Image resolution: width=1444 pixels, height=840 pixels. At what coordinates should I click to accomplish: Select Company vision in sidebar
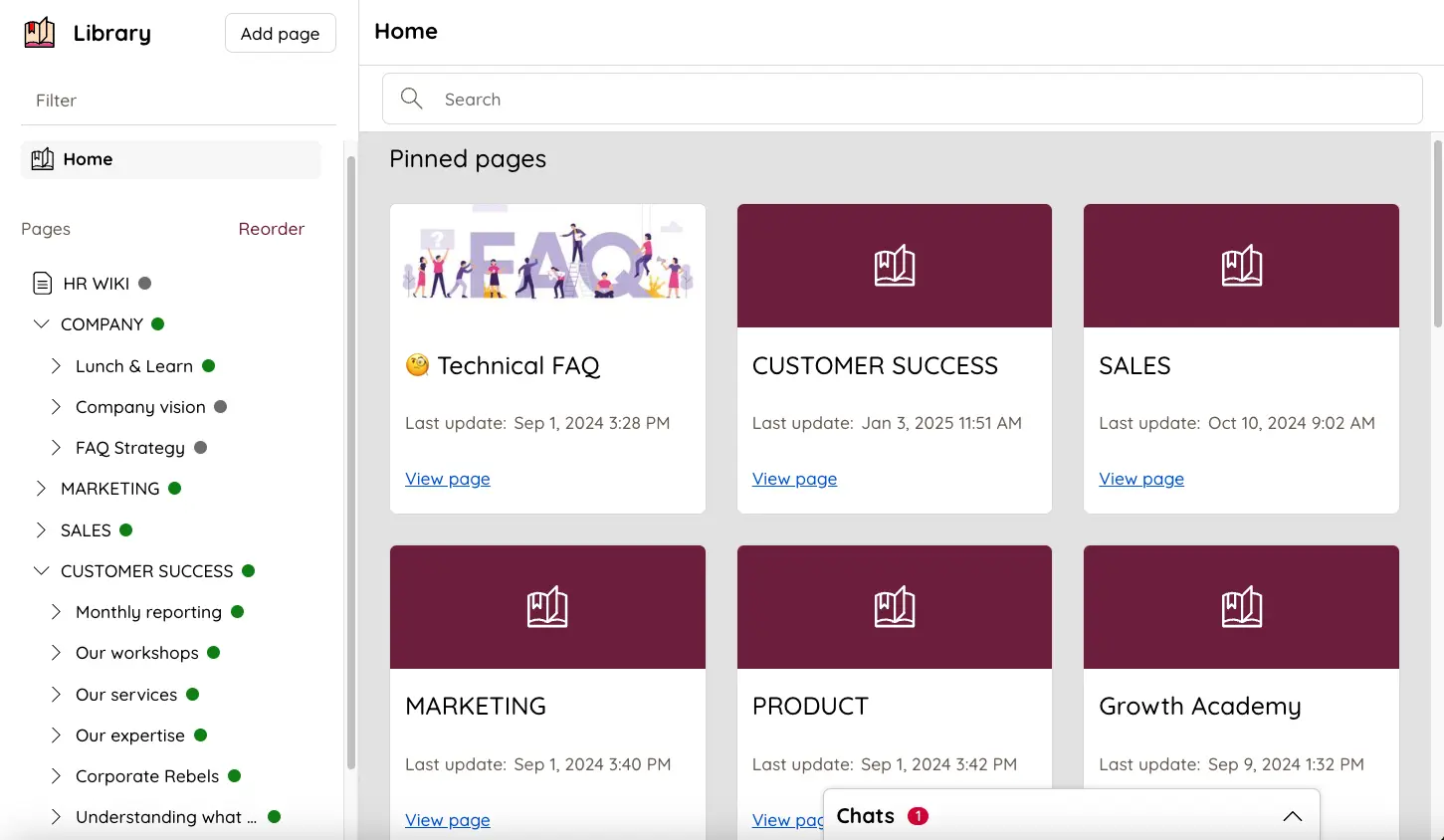(x=140, y=407)
